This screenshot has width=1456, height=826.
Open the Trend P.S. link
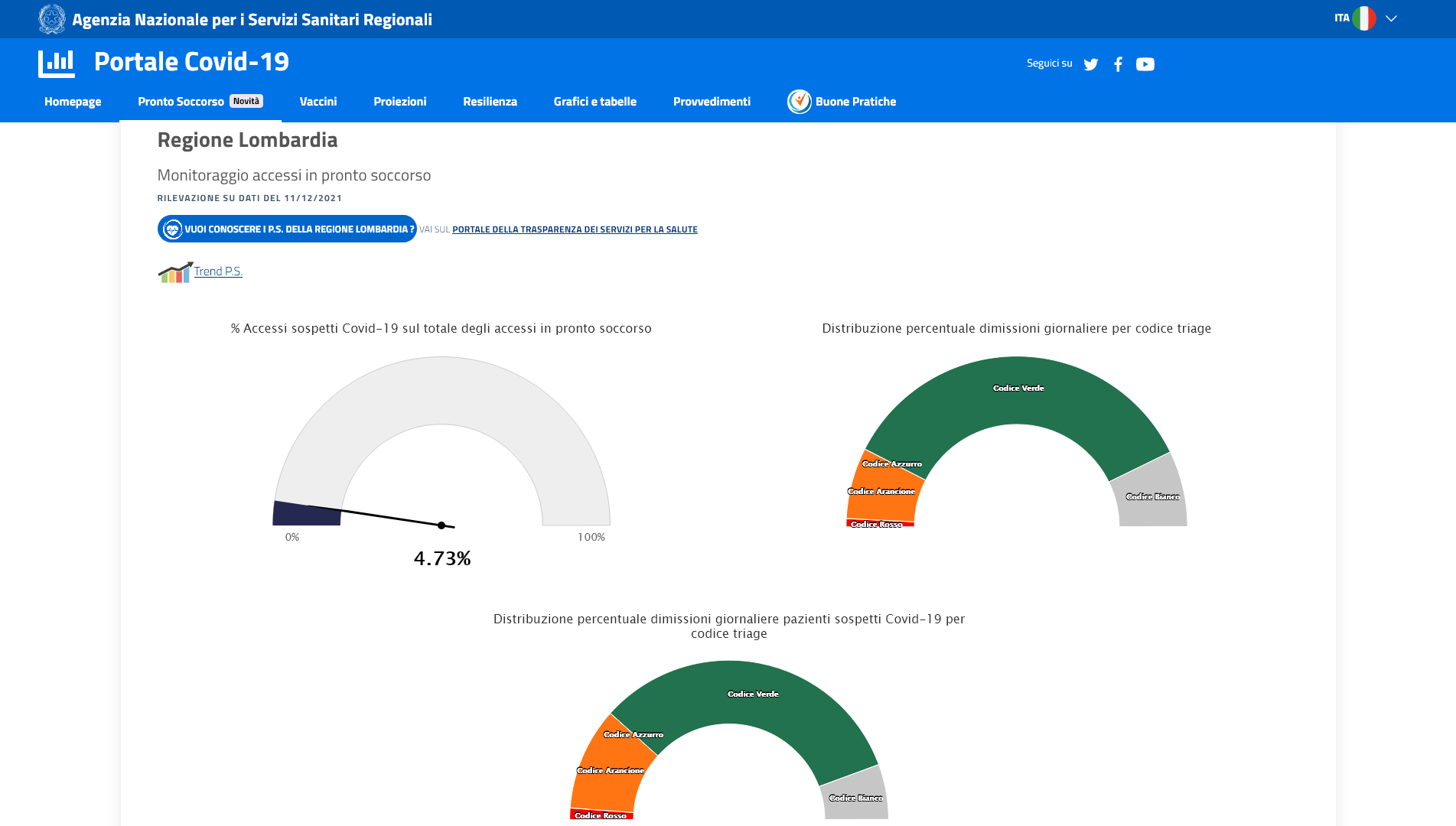pyautogui.click(x=218, y=272)
